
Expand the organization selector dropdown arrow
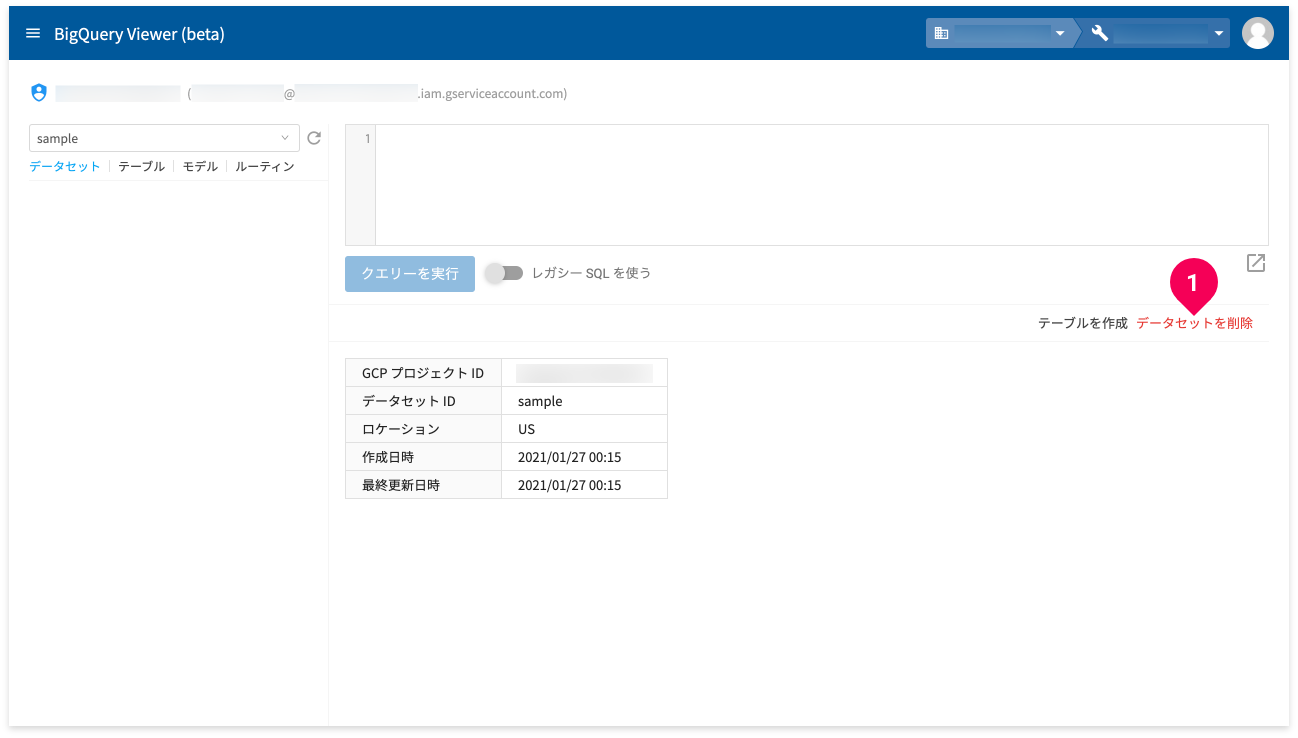click(1060, 34)
